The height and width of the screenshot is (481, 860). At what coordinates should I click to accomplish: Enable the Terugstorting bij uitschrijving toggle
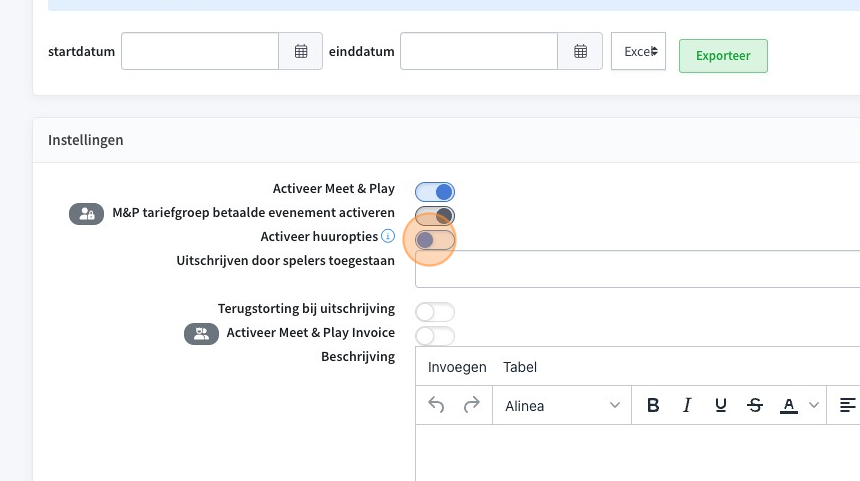pos(435,312)
